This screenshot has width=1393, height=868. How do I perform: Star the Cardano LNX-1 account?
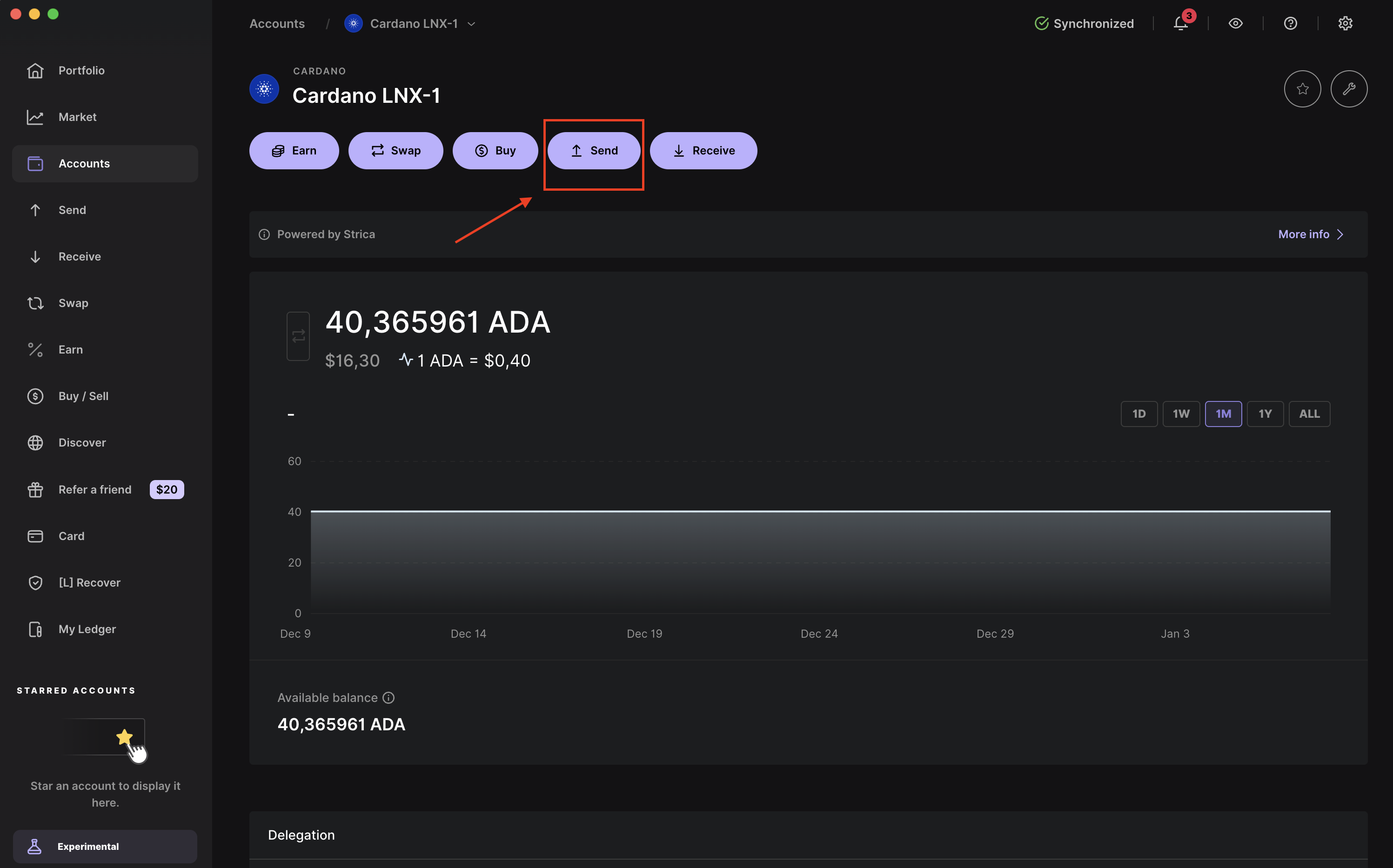tap(1302, 88)
